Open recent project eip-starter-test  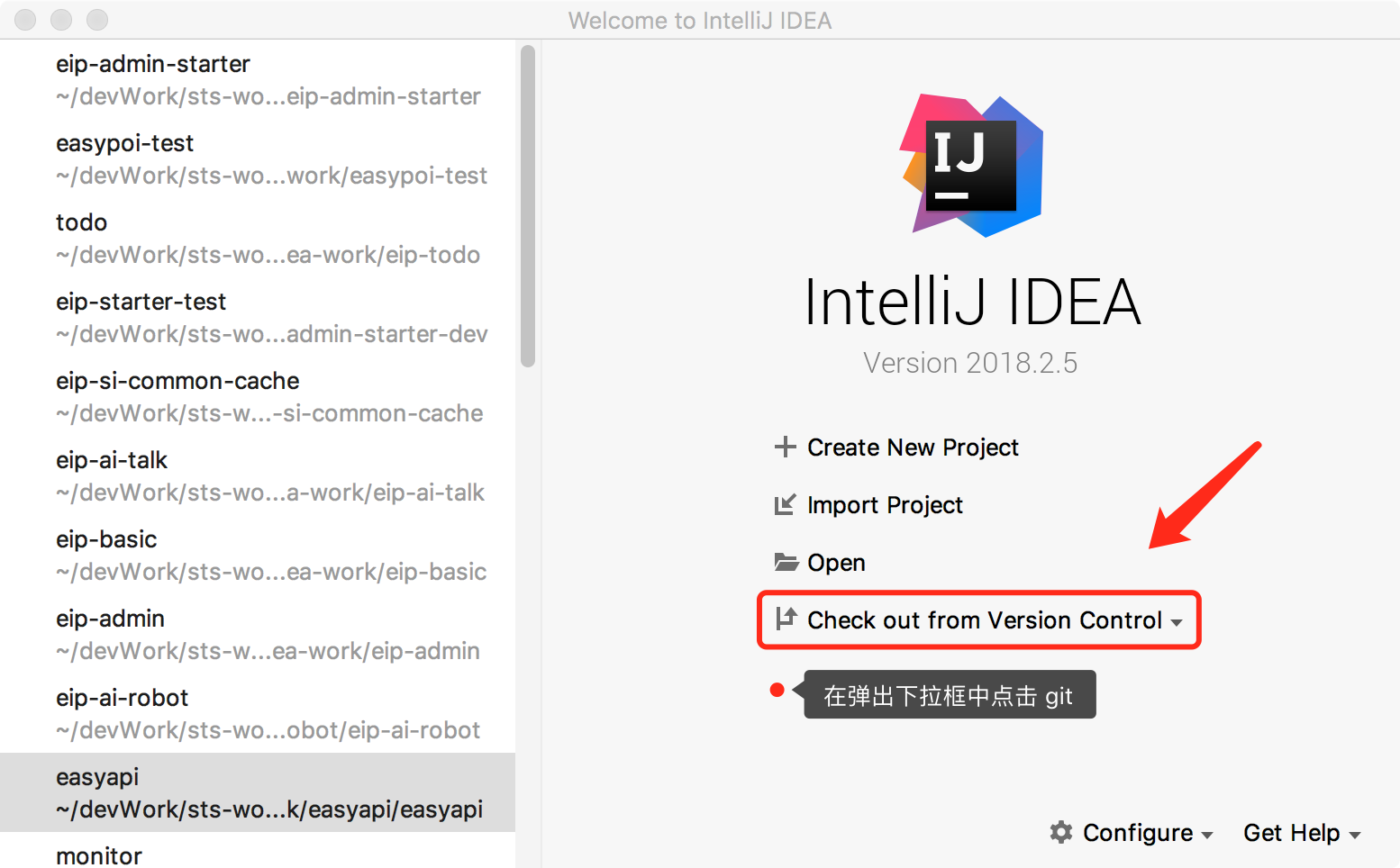tap(258, 317)
